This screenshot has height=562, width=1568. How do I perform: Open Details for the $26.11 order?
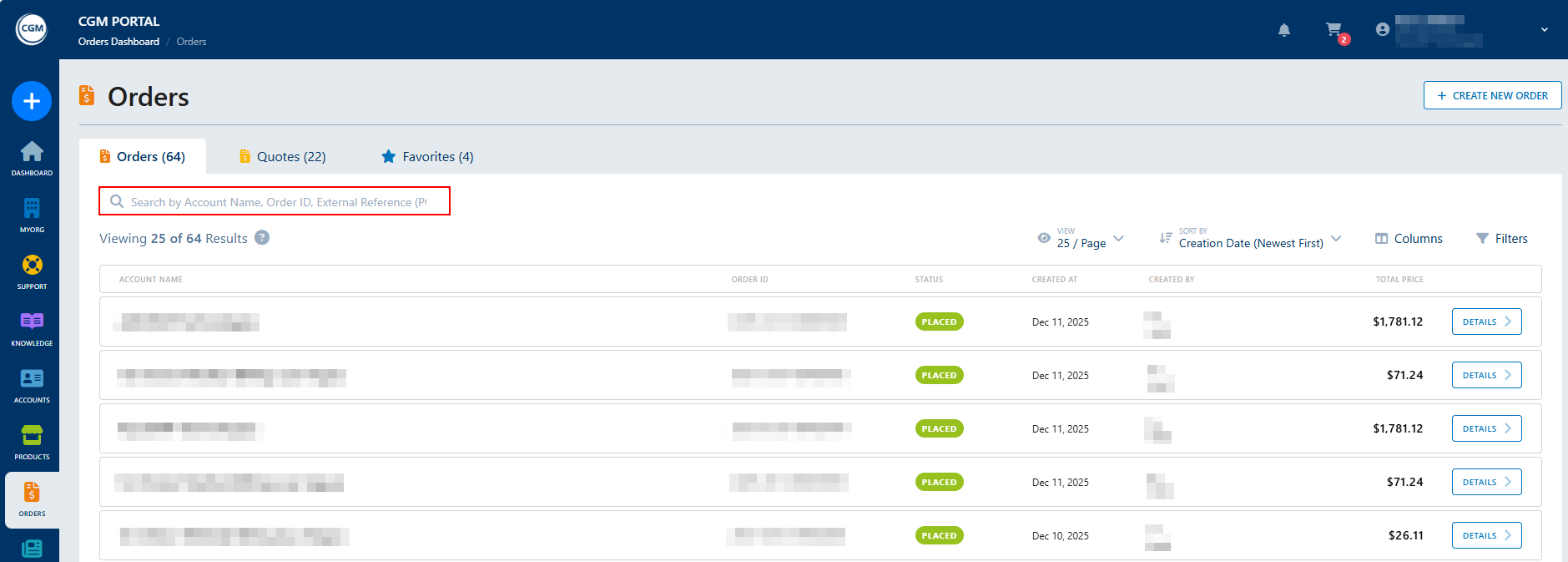[x=1486, y=535]
